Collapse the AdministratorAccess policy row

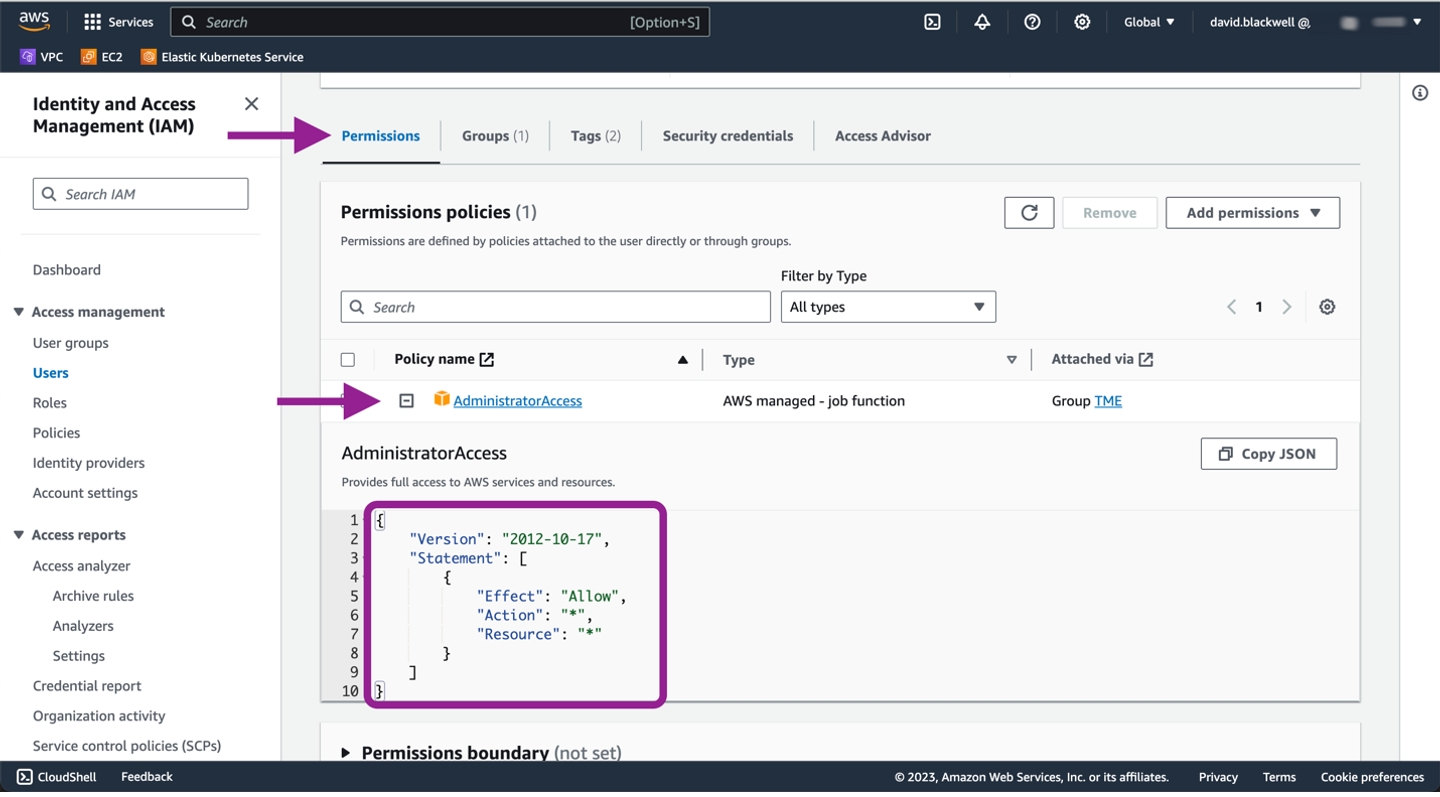point(406,401)
